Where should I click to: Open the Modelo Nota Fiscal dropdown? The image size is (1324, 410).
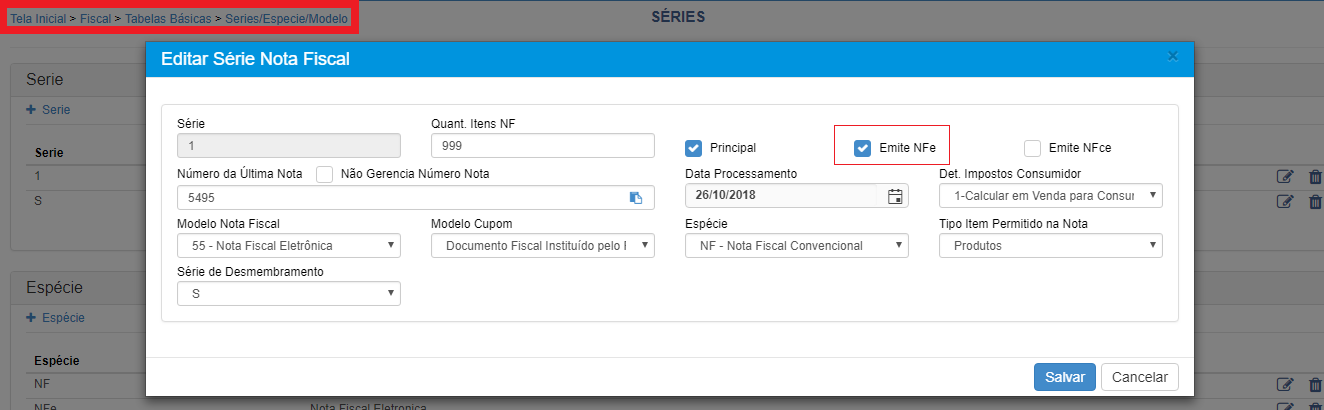point(288,246)
